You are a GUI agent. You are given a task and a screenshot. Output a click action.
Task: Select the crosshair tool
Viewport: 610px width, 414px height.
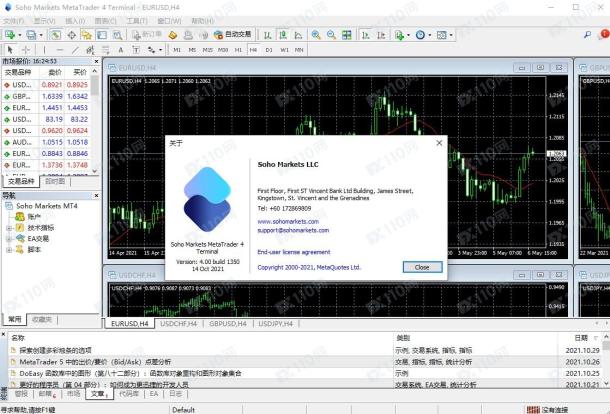point(26,50)
